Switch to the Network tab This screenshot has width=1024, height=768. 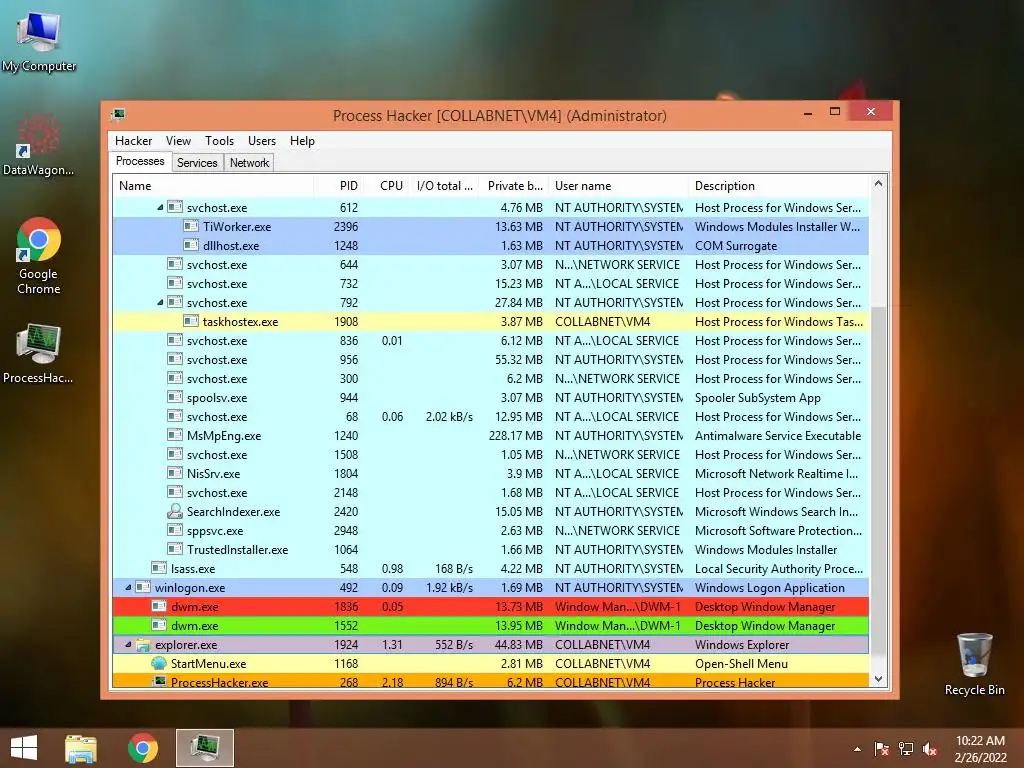(x=249, y=163)
